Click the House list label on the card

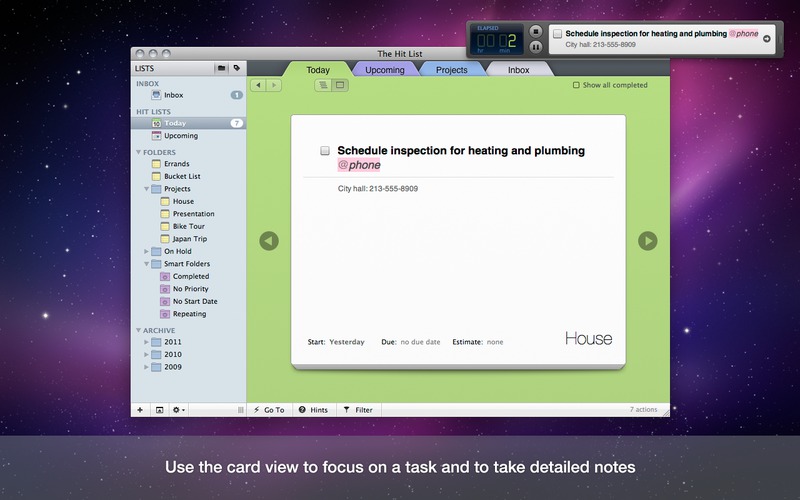tap(588, 339)
